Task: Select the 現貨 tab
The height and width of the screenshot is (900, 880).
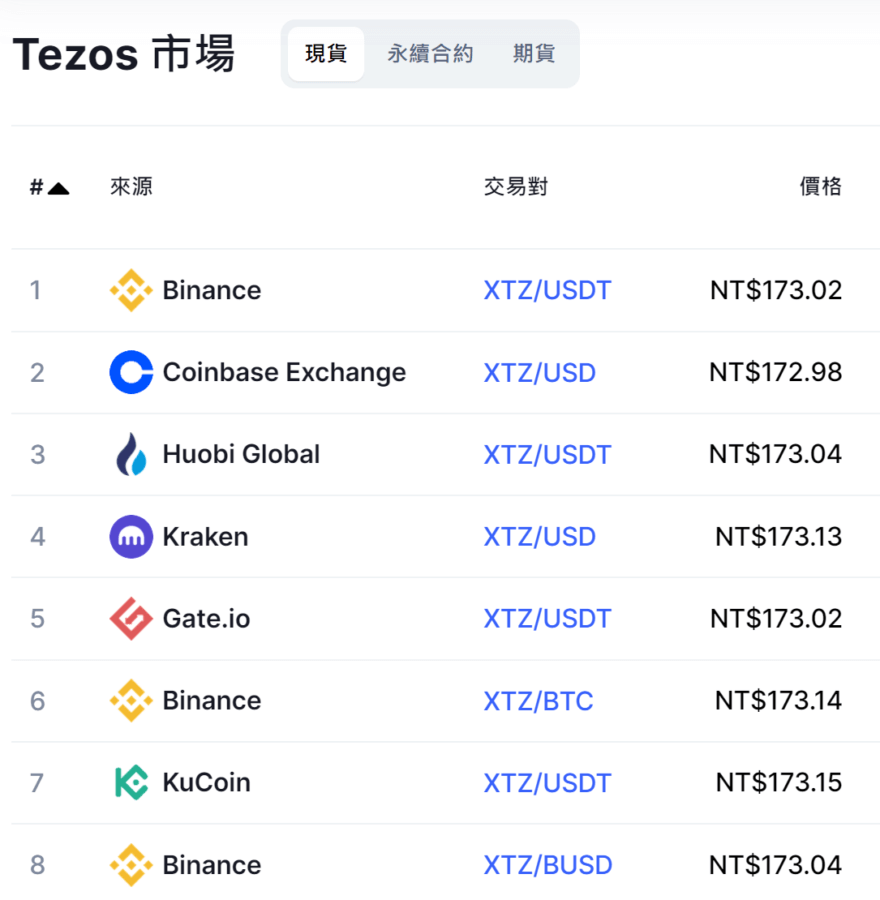Action: (x=325, y=54)
